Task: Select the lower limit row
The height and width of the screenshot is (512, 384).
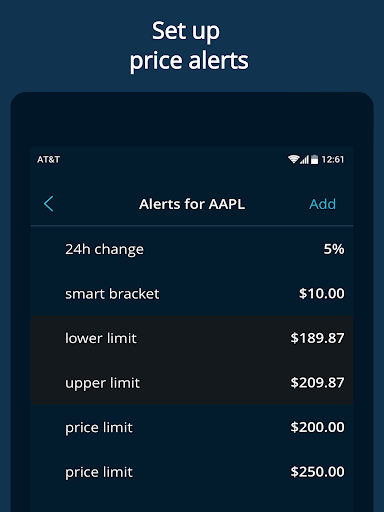Action: tap(192, 338)
